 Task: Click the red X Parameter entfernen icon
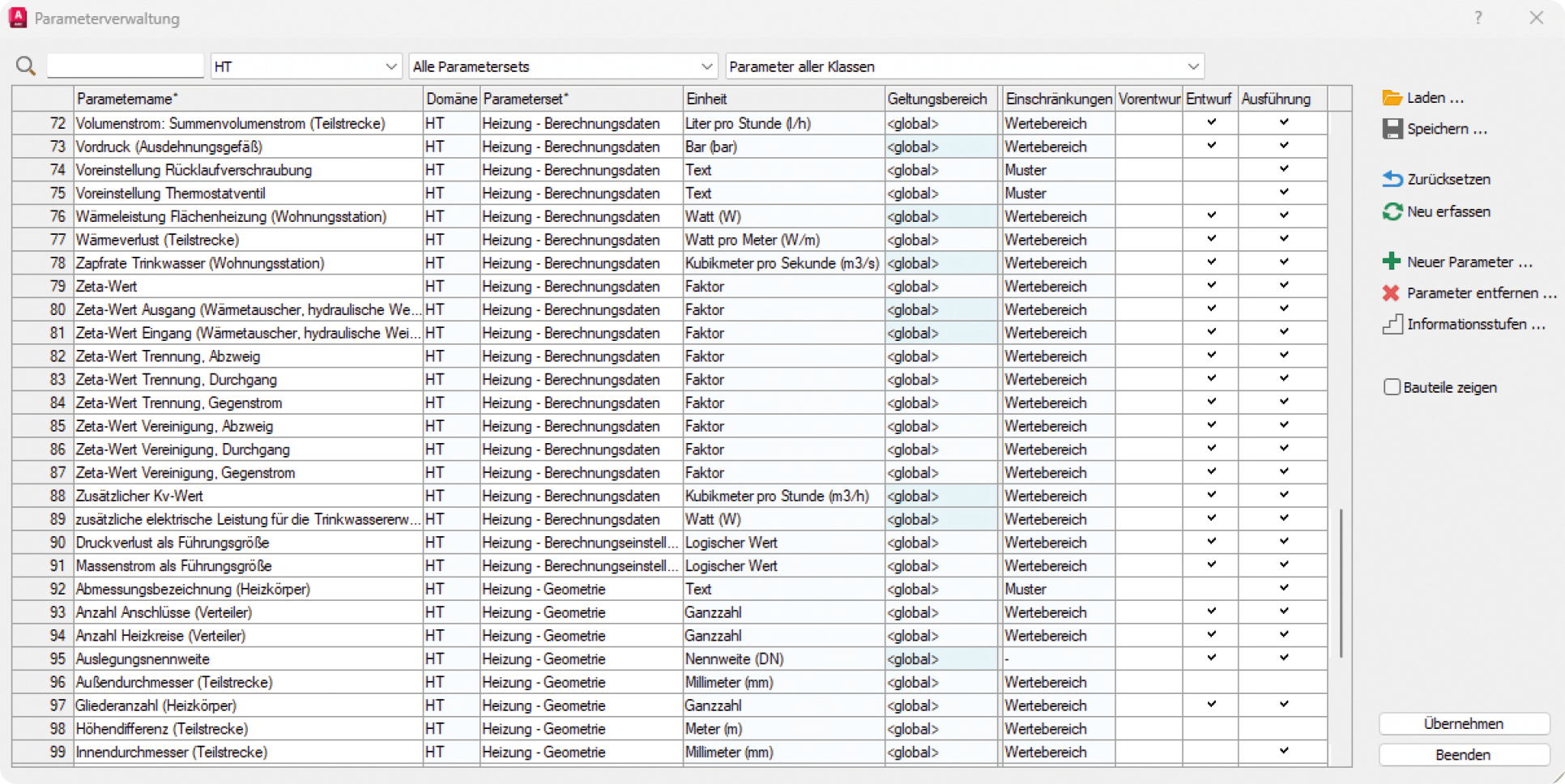pos(1391,293)
